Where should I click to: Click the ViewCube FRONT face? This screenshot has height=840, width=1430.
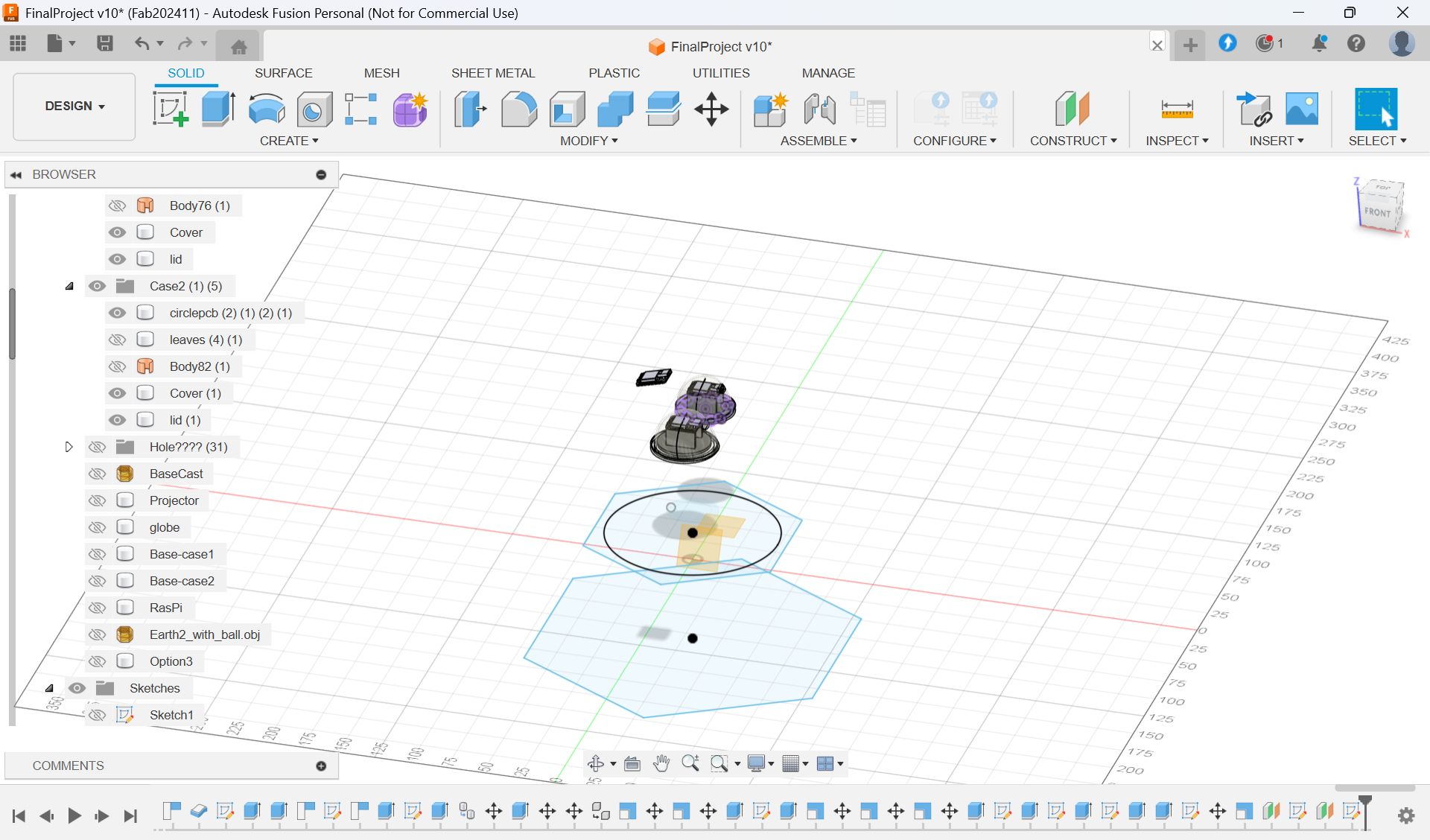point(1377,211)
